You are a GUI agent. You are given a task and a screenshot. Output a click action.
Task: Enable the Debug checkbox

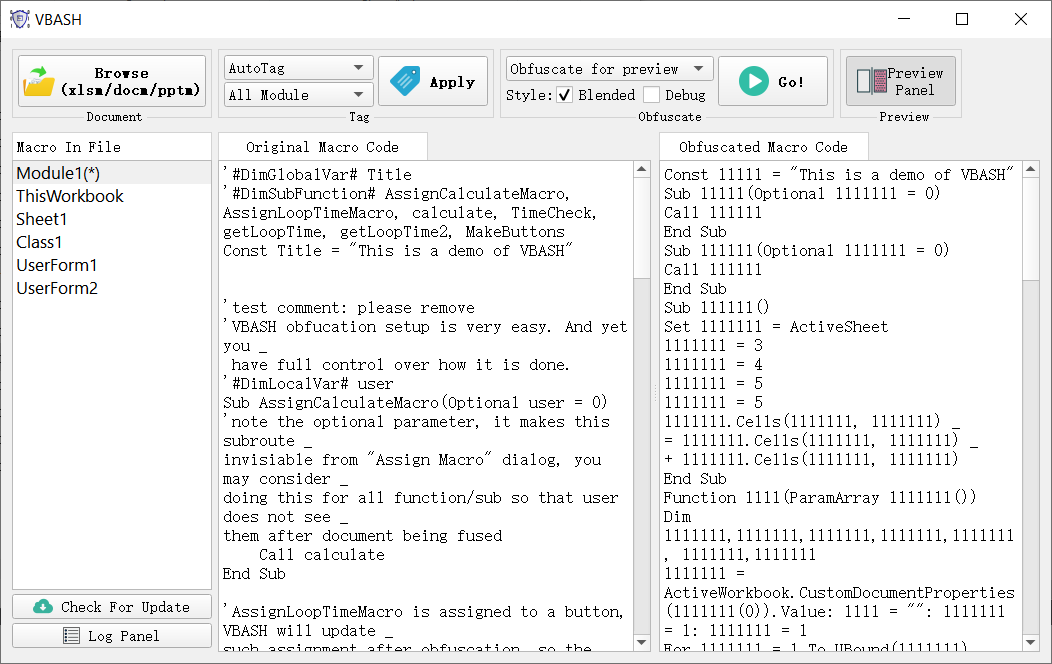pyautogui.click(x=651, y=95)
